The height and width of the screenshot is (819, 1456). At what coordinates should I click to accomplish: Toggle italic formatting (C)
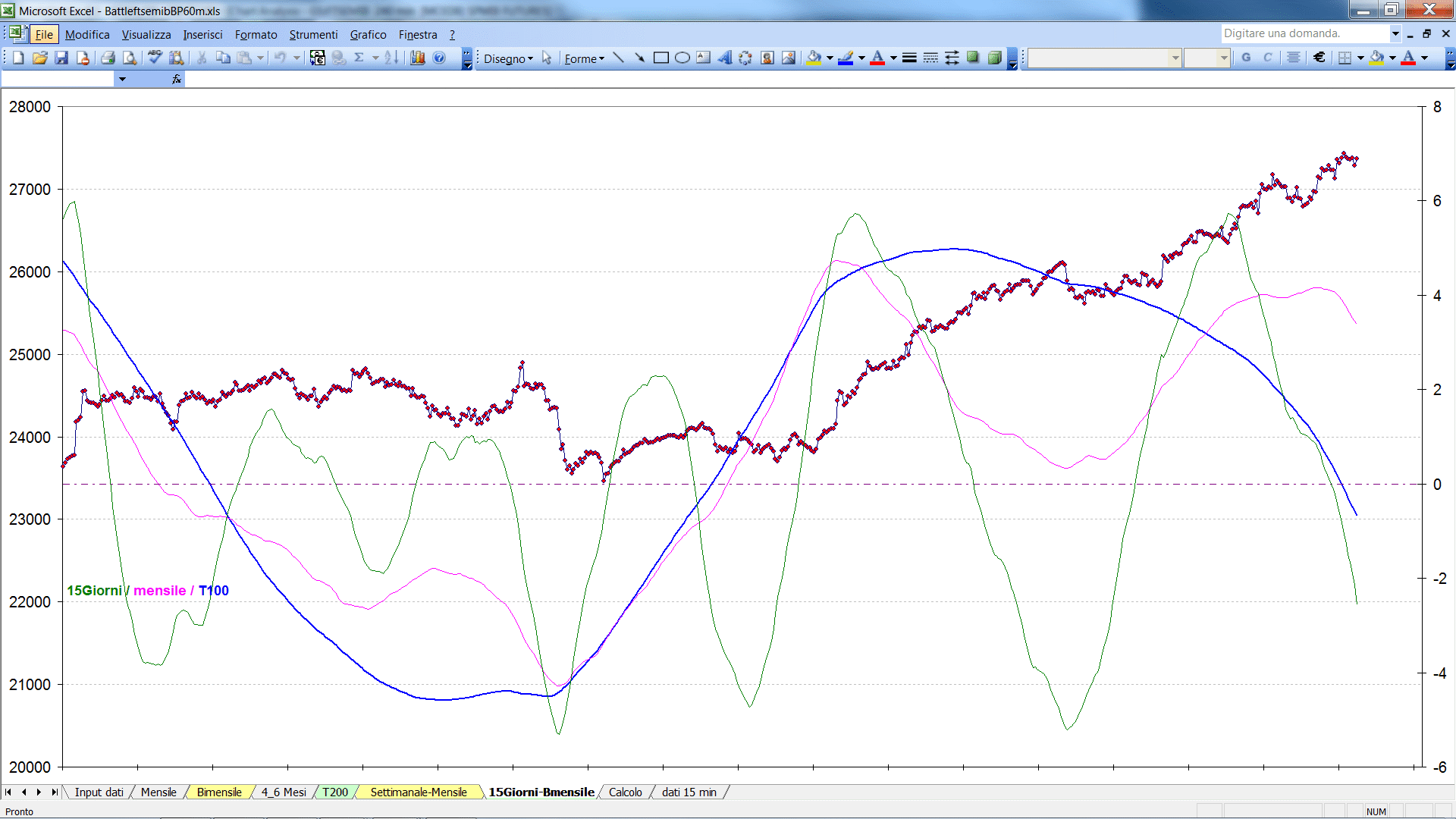(x=1267, y=58)
